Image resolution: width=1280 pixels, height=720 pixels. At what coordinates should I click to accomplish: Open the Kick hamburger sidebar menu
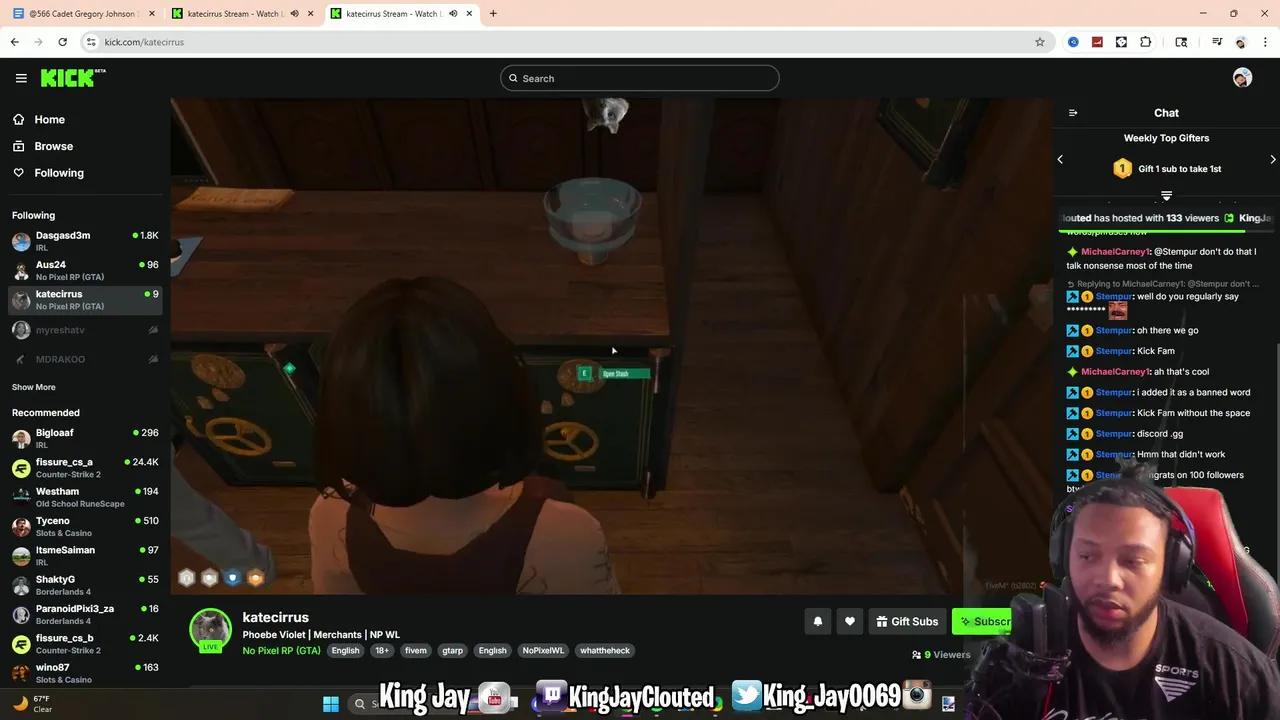coord(21,78)
